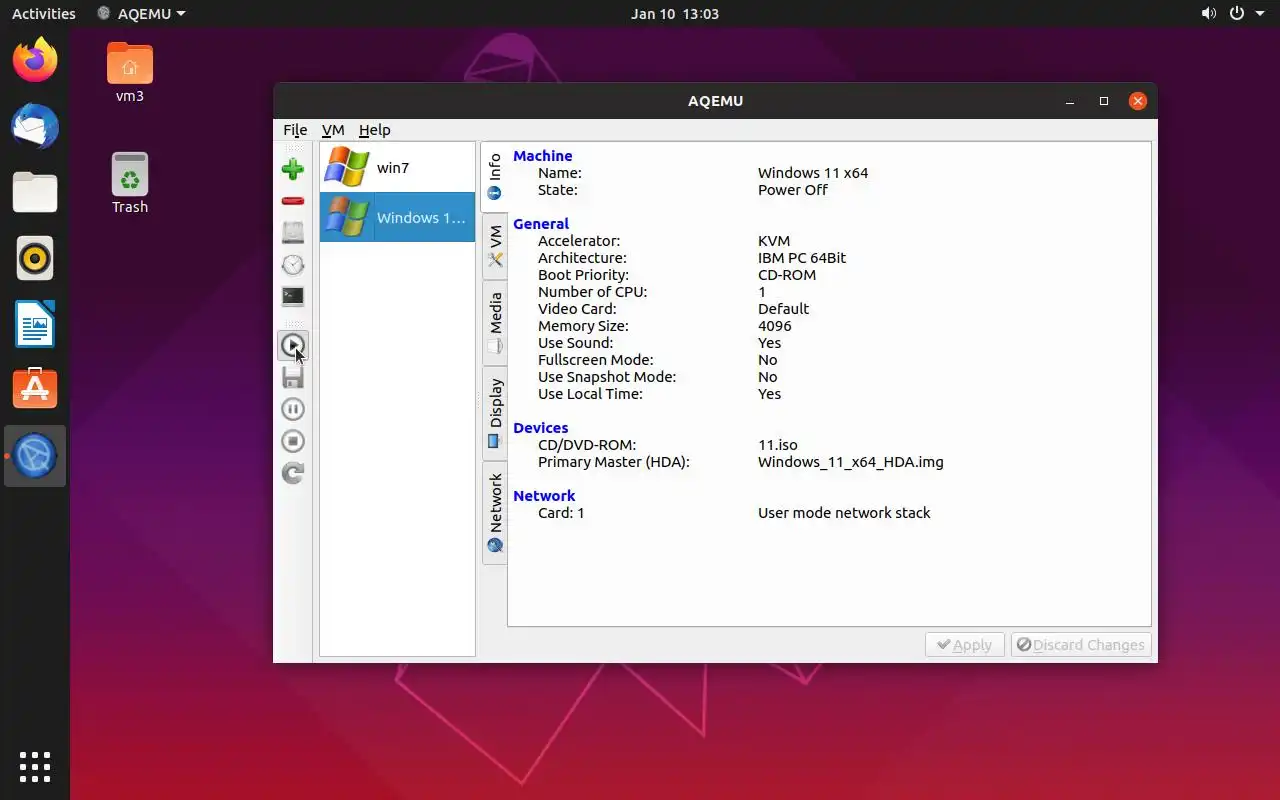This screenshot has height=800, width=1280.
Task: Open the VM menu
Action: (333, 130)
